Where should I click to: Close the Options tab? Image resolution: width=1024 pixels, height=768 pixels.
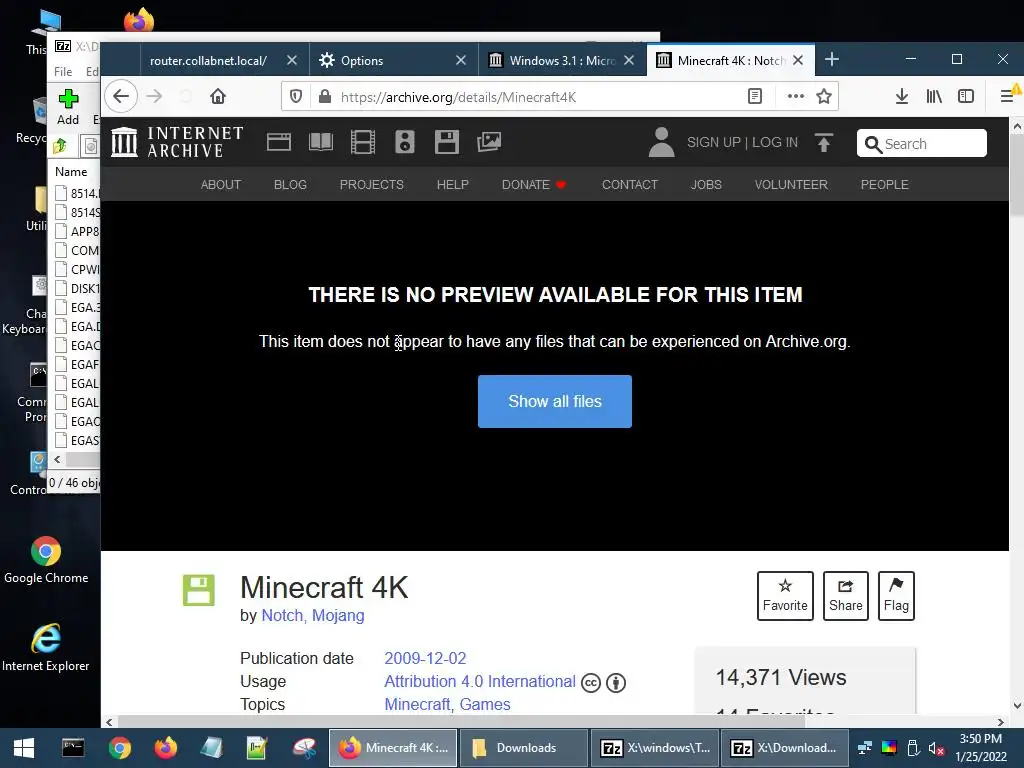point(461,61)
